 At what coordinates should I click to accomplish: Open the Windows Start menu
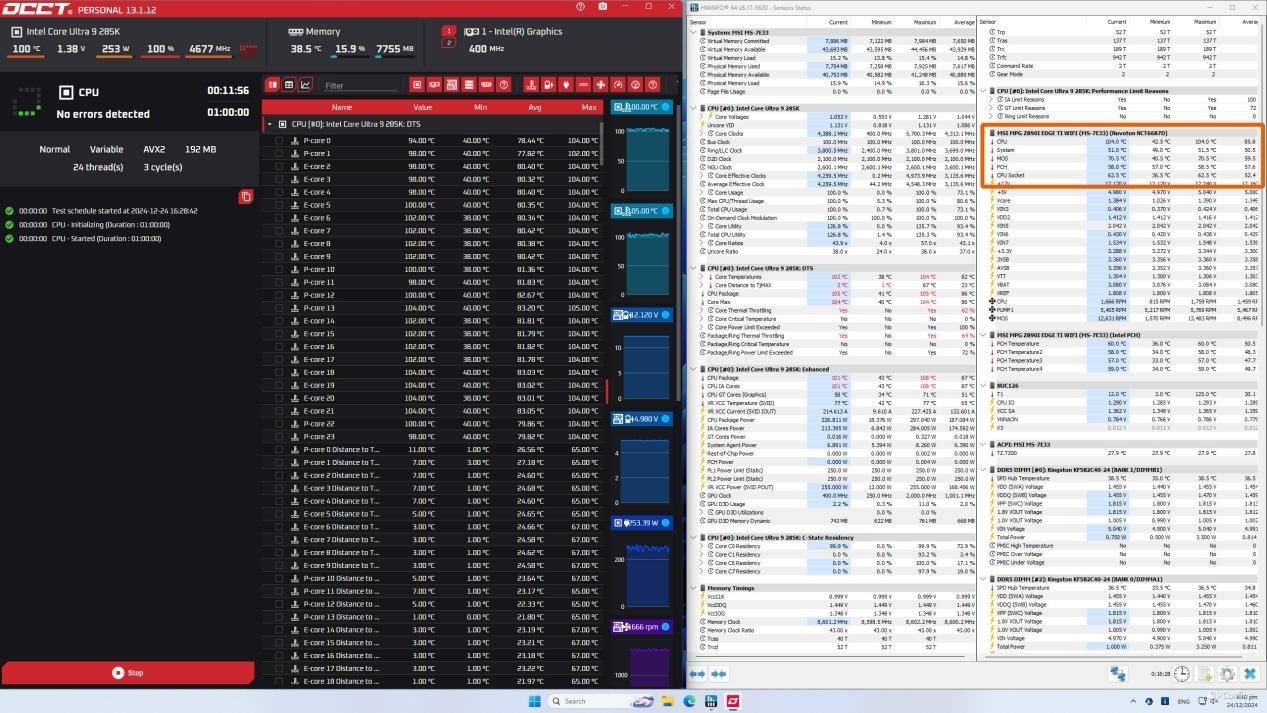534,701
